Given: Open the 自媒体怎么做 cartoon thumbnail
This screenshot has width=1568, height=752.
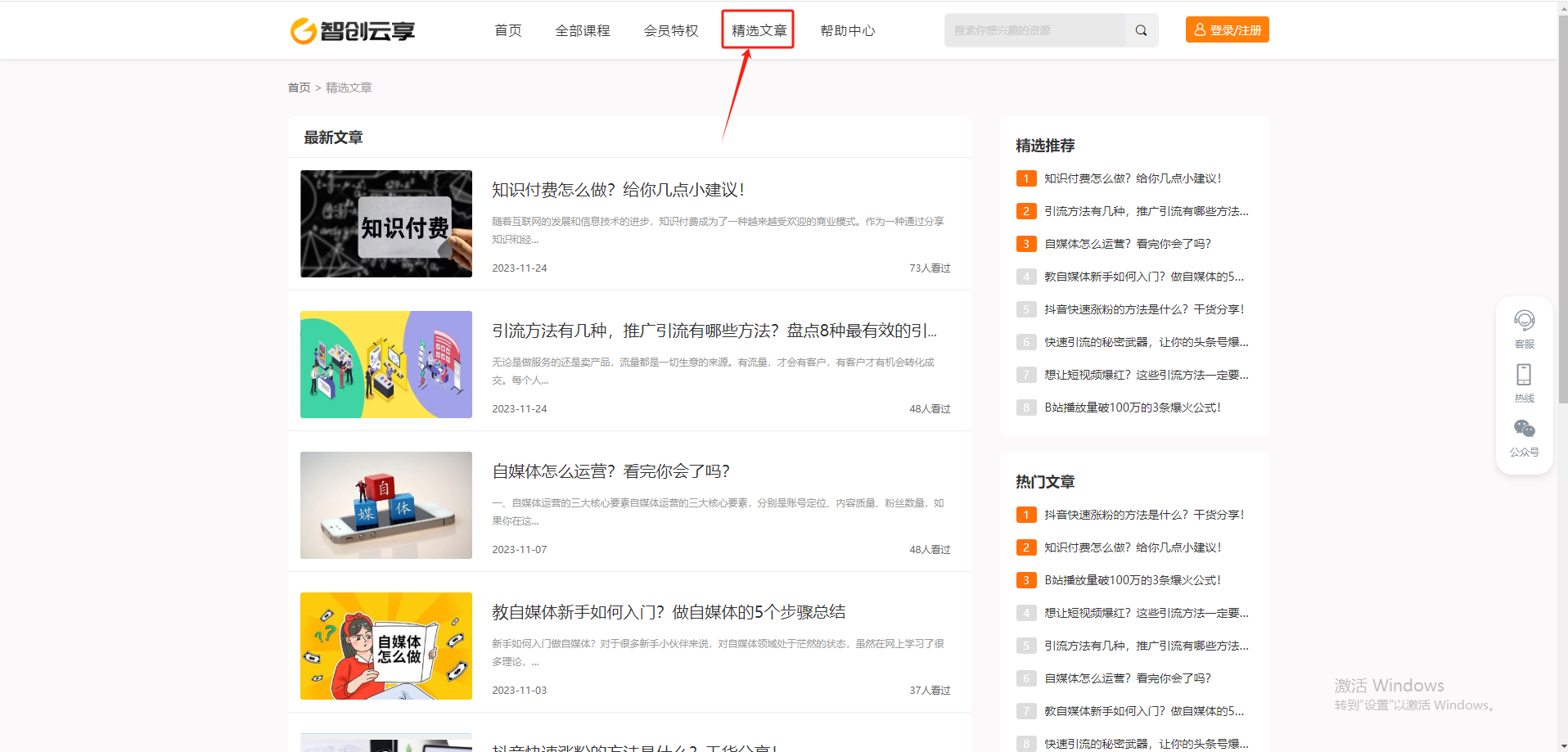Looking at the screenshot, I should [x=386, y=646].
